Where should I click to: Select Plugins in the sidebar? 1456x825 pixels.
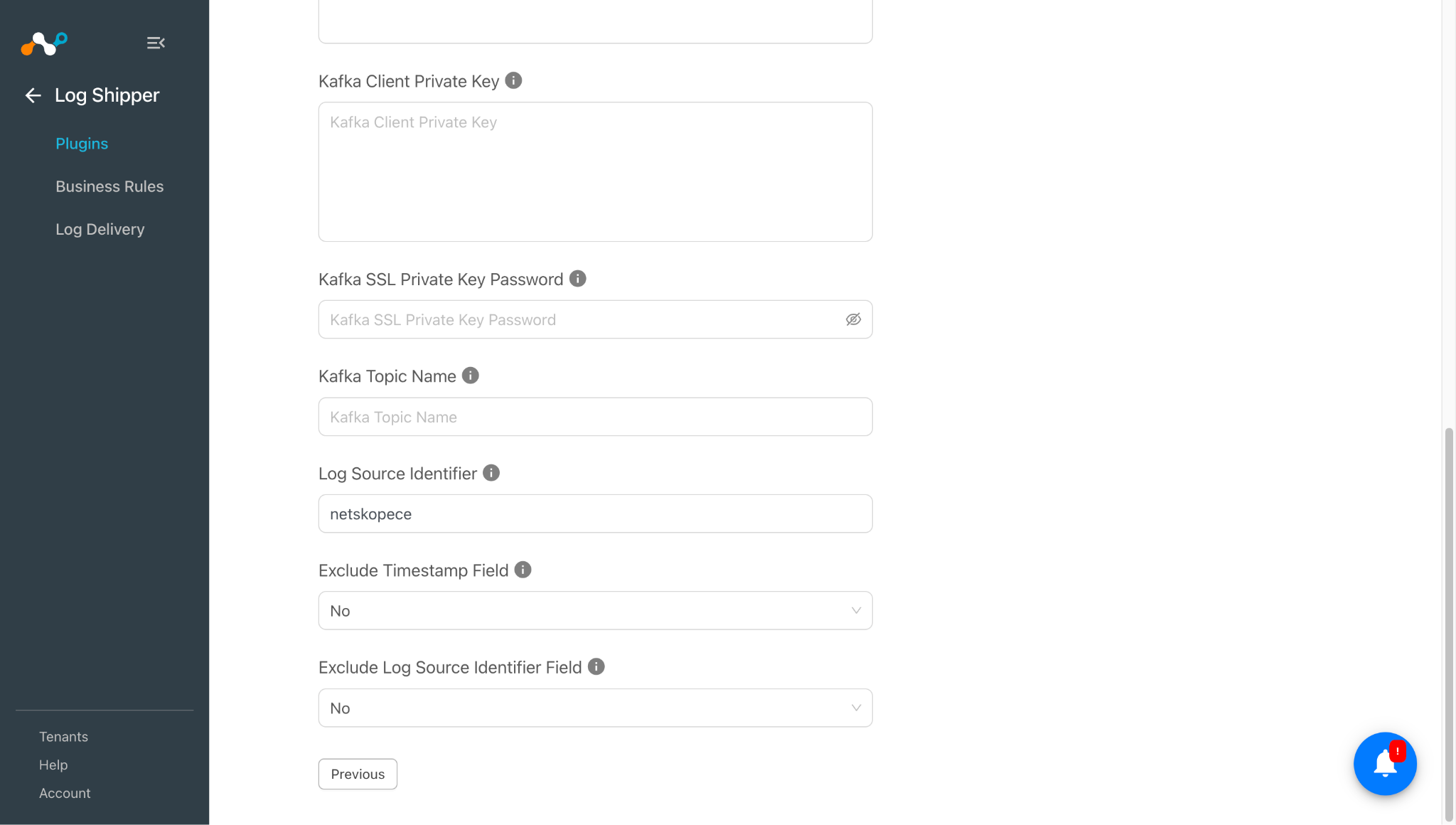[x=82, y=144]
